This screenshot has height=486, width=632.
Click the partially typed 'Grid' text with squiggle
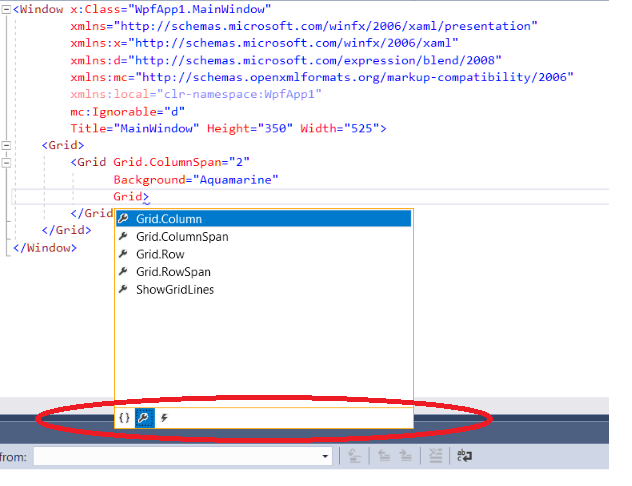pos(128,197)
